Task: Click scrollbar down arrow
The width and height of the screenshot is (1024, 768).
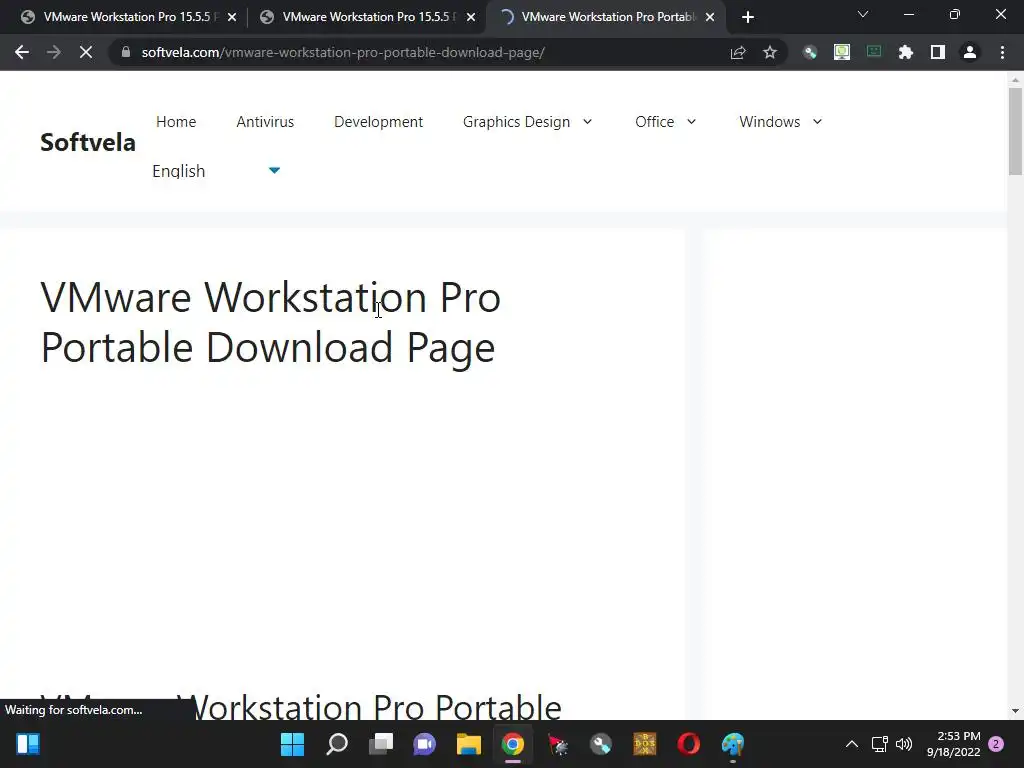Action: point(1015,711)
